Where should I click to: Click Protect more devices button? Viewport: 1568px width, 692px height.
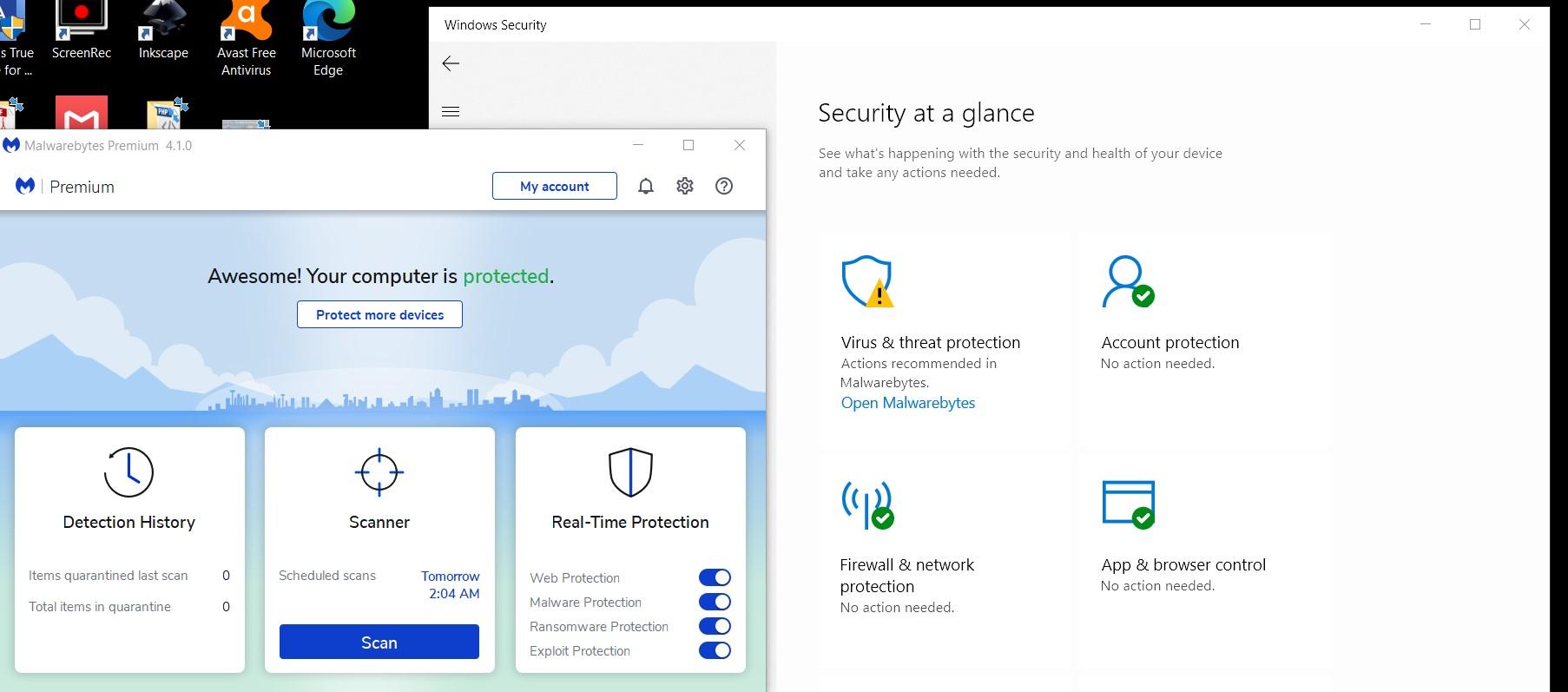click(379, 314)
